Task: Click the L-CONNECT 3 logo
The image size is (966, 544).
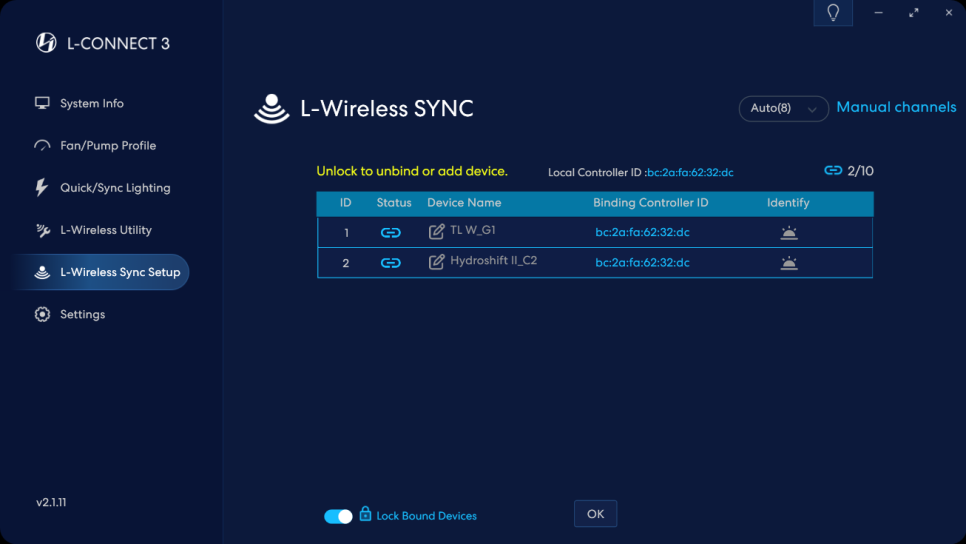Action: (46, 43)
